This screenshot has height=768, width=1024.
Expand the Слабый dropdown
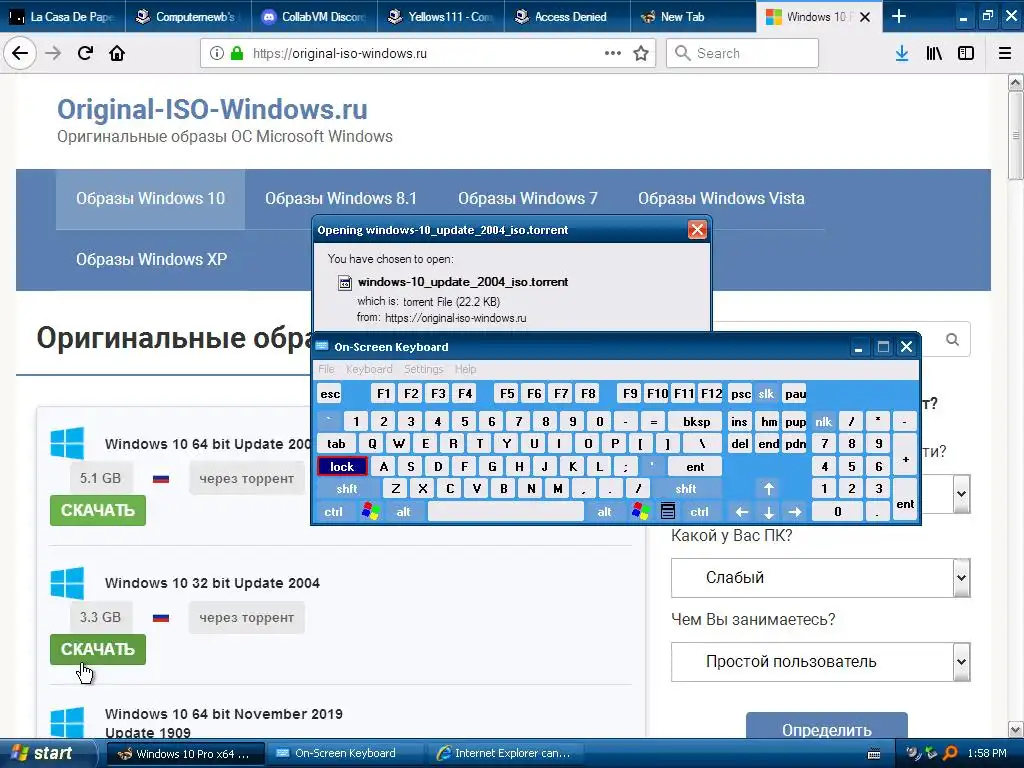961,578
